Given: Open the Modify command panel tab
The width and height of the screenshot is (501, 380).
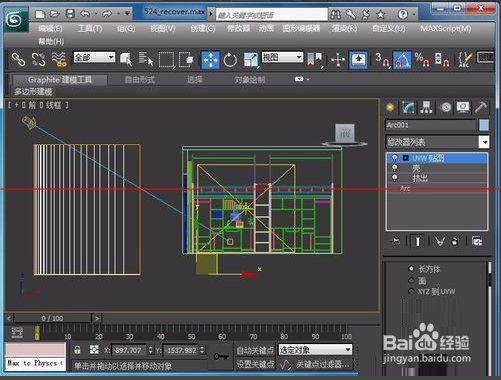Looking at the screenshot, I should [x=408, y=107].
